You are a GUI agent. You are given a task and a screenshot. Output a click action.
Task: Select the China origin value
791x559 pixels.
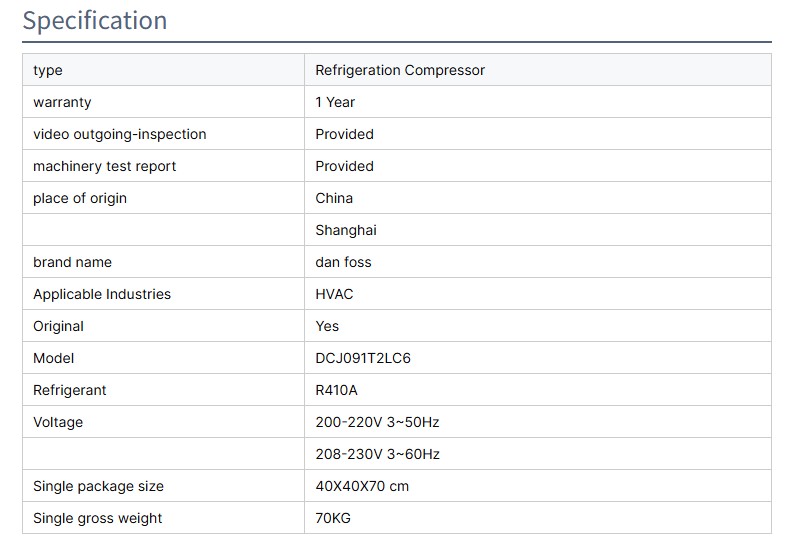pyautogui.click(x=334, y=198)
